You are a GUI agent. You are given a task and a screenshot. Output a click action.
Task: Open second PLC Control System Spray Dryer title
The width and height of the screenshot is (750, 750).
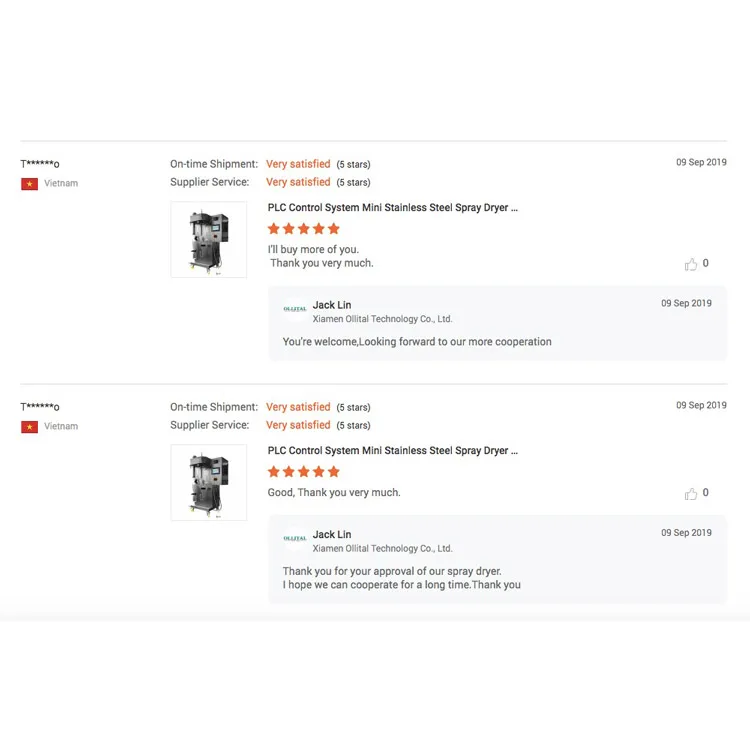pos(392,451)
